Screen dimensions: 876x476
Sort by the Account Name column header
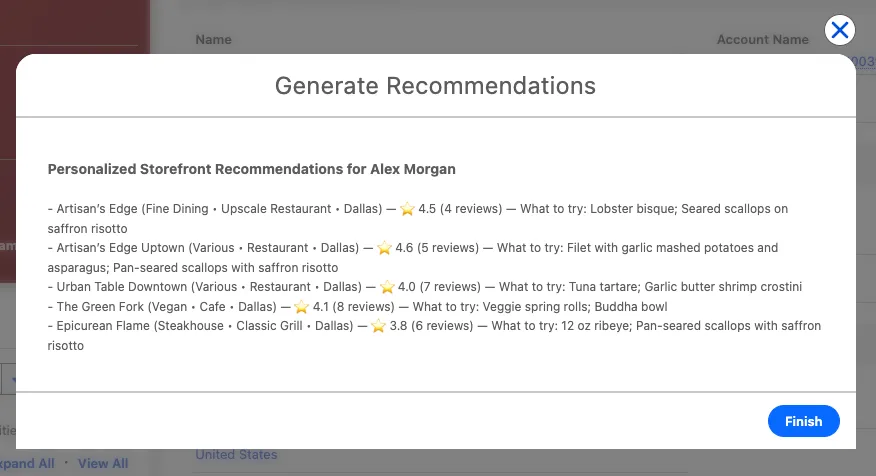point(762,40)
